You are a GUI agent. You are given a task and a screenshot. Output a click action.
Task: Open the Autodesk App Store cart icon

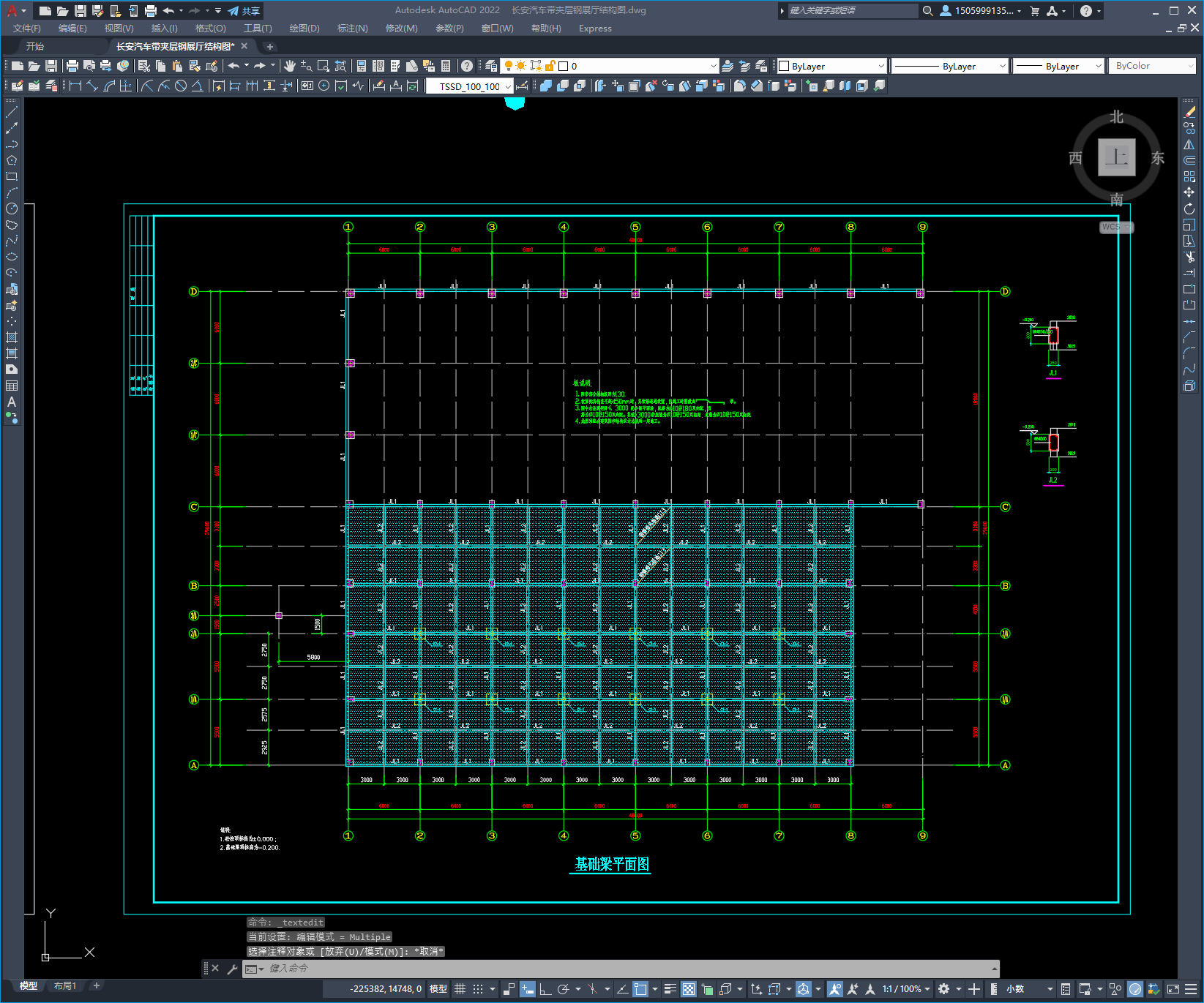point(1035,11)
